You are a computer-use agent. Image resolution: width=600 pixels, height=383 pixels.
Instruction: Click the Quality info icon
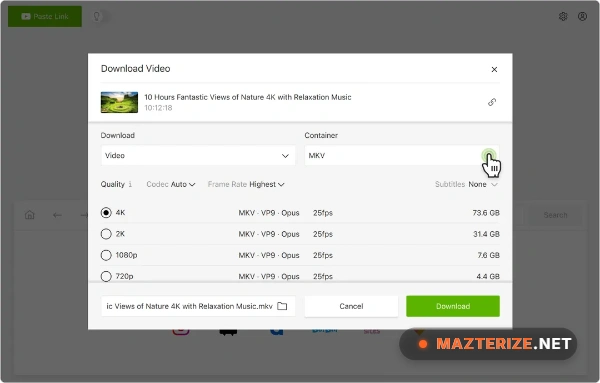point(130,184)
